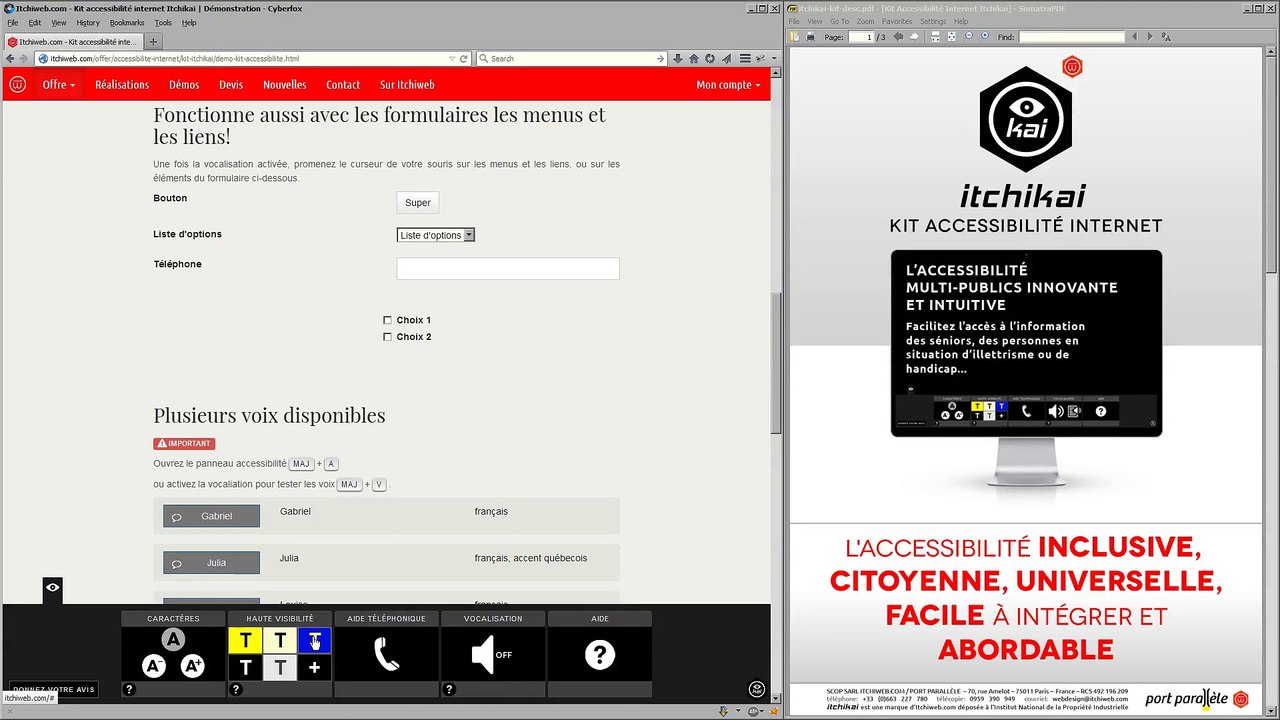Open help tip under Haute Visibilité panel
1280x720 pixels.
[236, 689]
